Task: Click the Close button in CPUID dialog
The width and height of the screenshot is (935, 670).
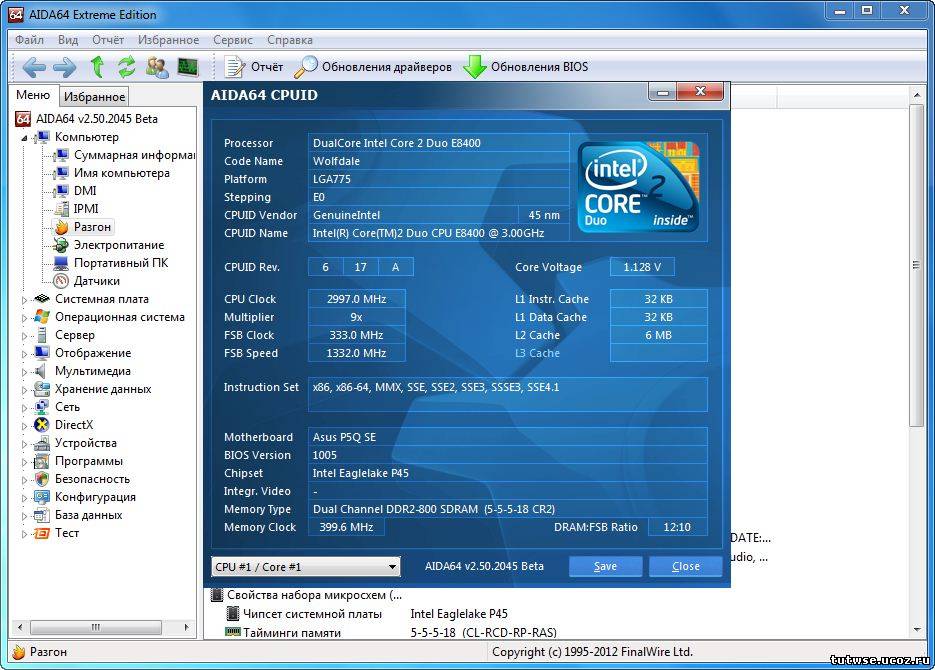Action: [685, 566]
